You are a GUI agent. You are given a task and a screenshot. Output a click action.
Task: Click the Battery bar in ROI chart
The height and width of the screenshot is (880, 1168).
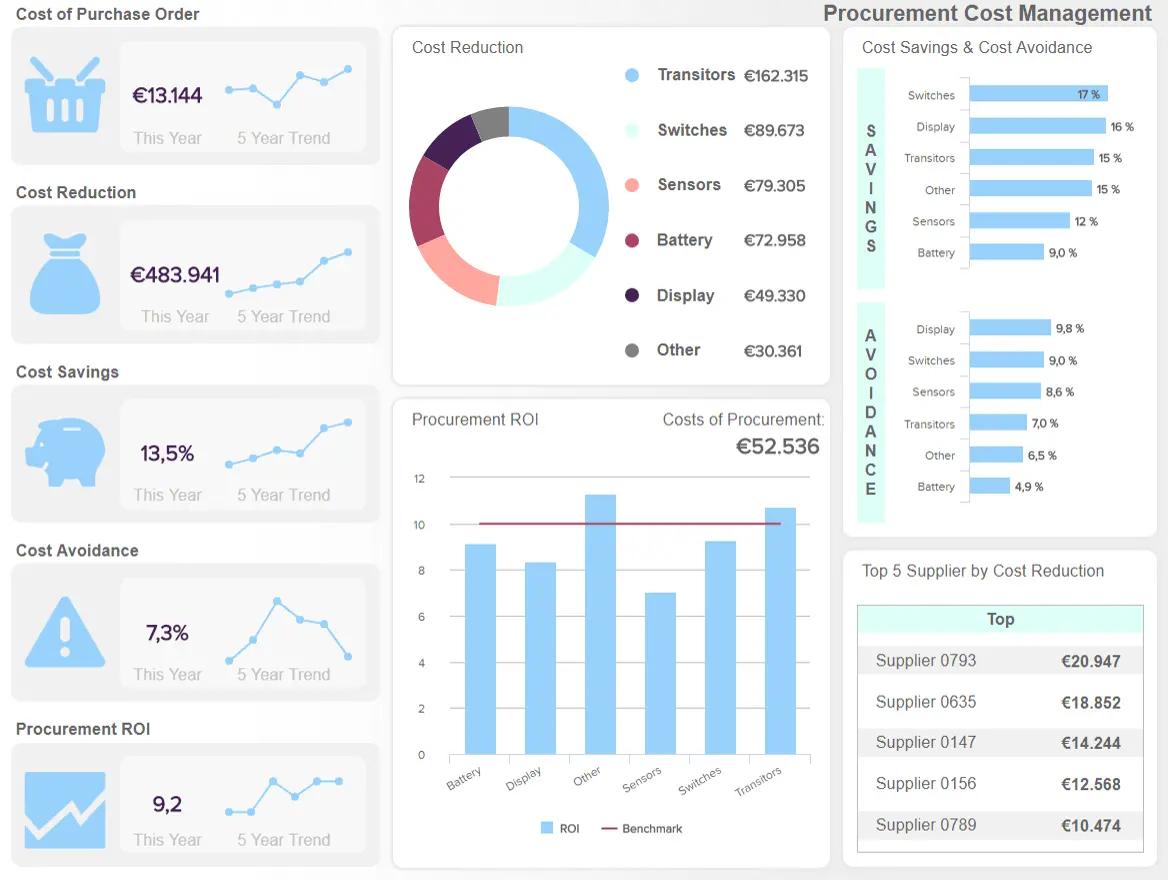[x=480, y=649]
